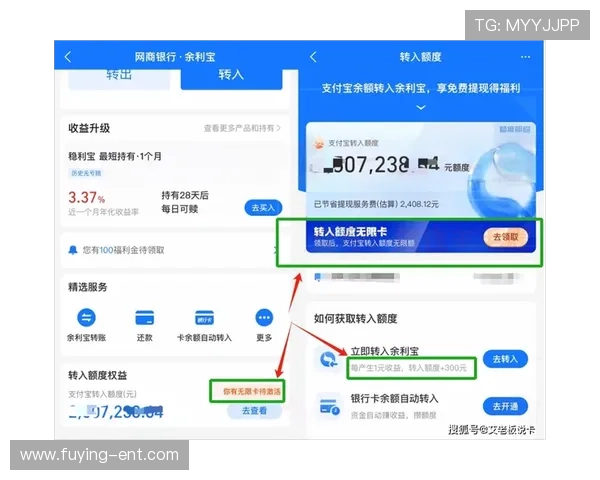Tap the 立即转入余利宝 refresh icon
The image size is (600, 480).
click(328, 359)
